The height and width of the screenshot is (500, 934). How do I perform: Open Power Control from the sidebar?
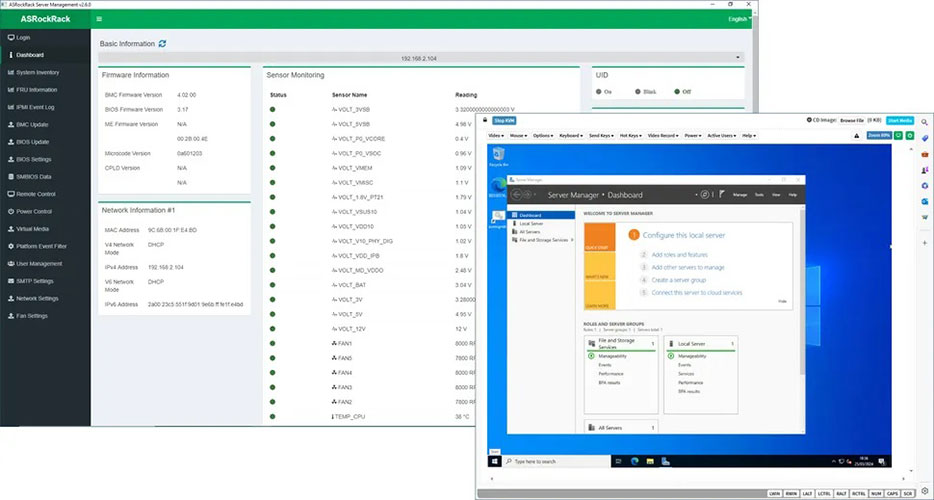coord(34,212)
